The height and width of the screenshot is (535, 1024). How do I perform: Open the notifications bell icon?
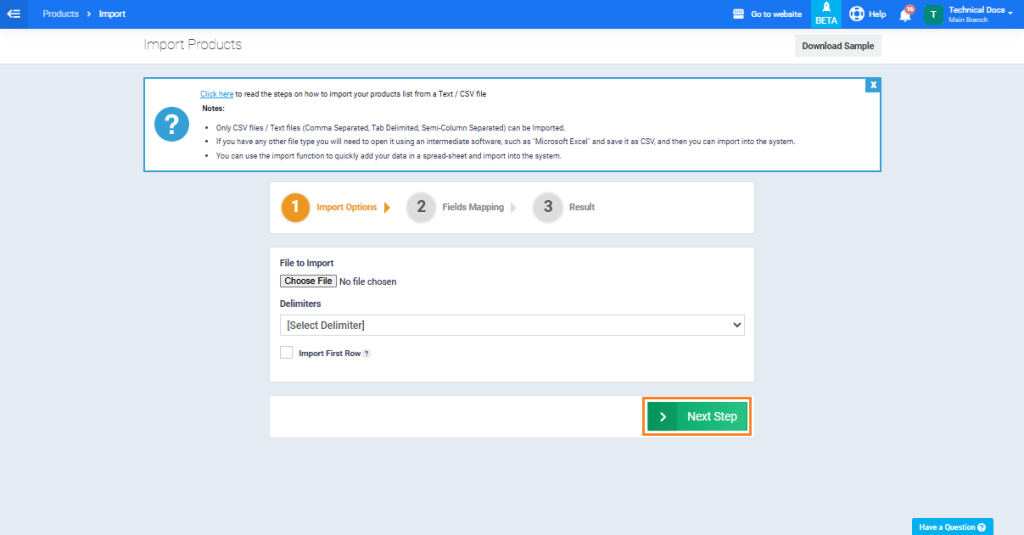pos(905,15)
